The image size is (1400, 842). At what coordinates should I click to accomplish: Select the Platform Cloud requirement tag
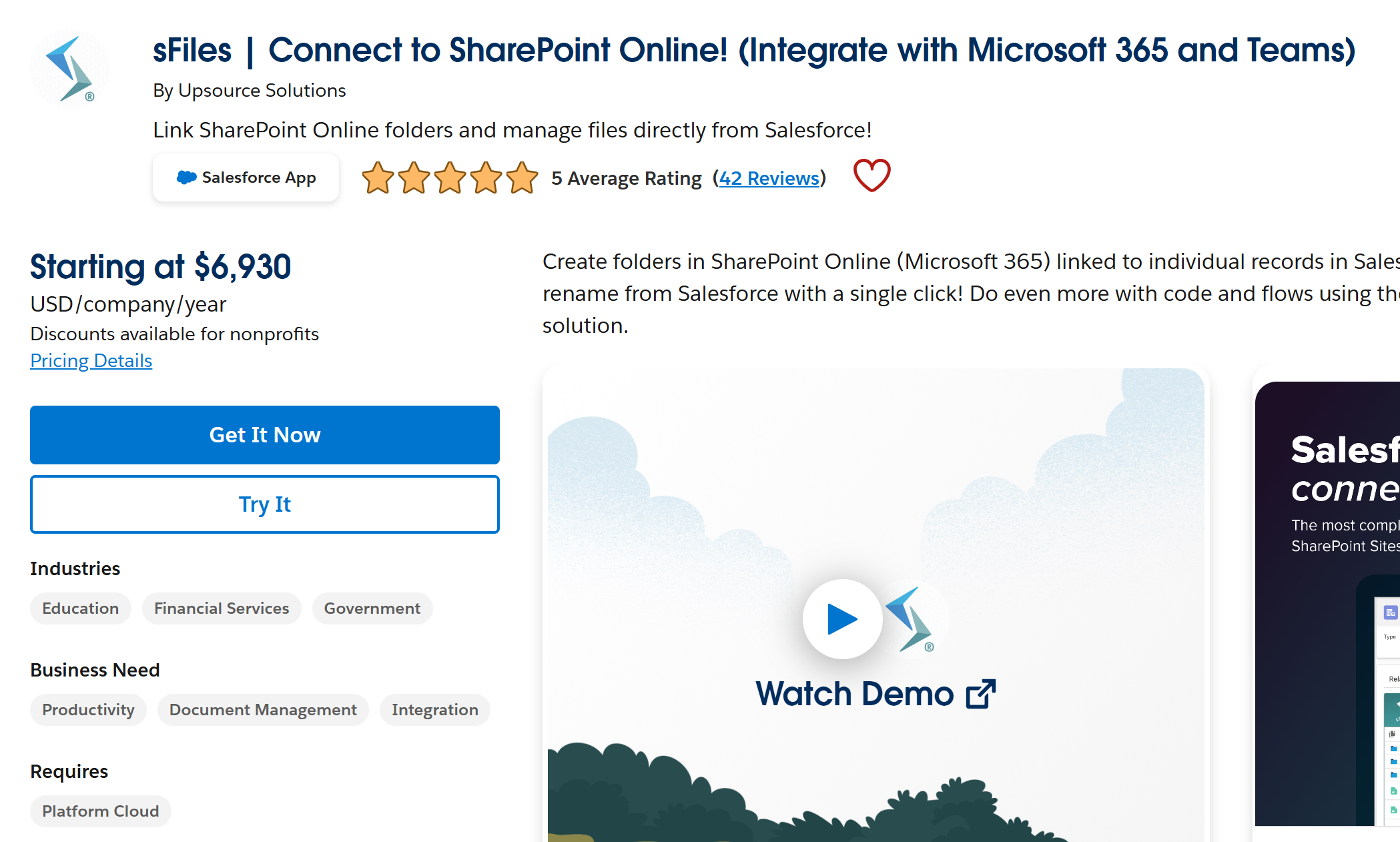point(101,811)
